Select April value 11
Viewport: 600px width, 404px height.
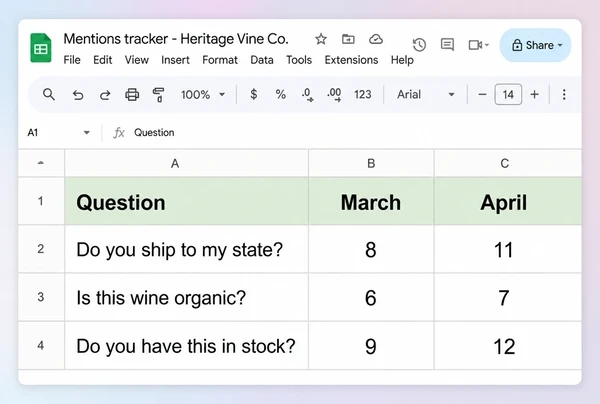pos(508,249)
